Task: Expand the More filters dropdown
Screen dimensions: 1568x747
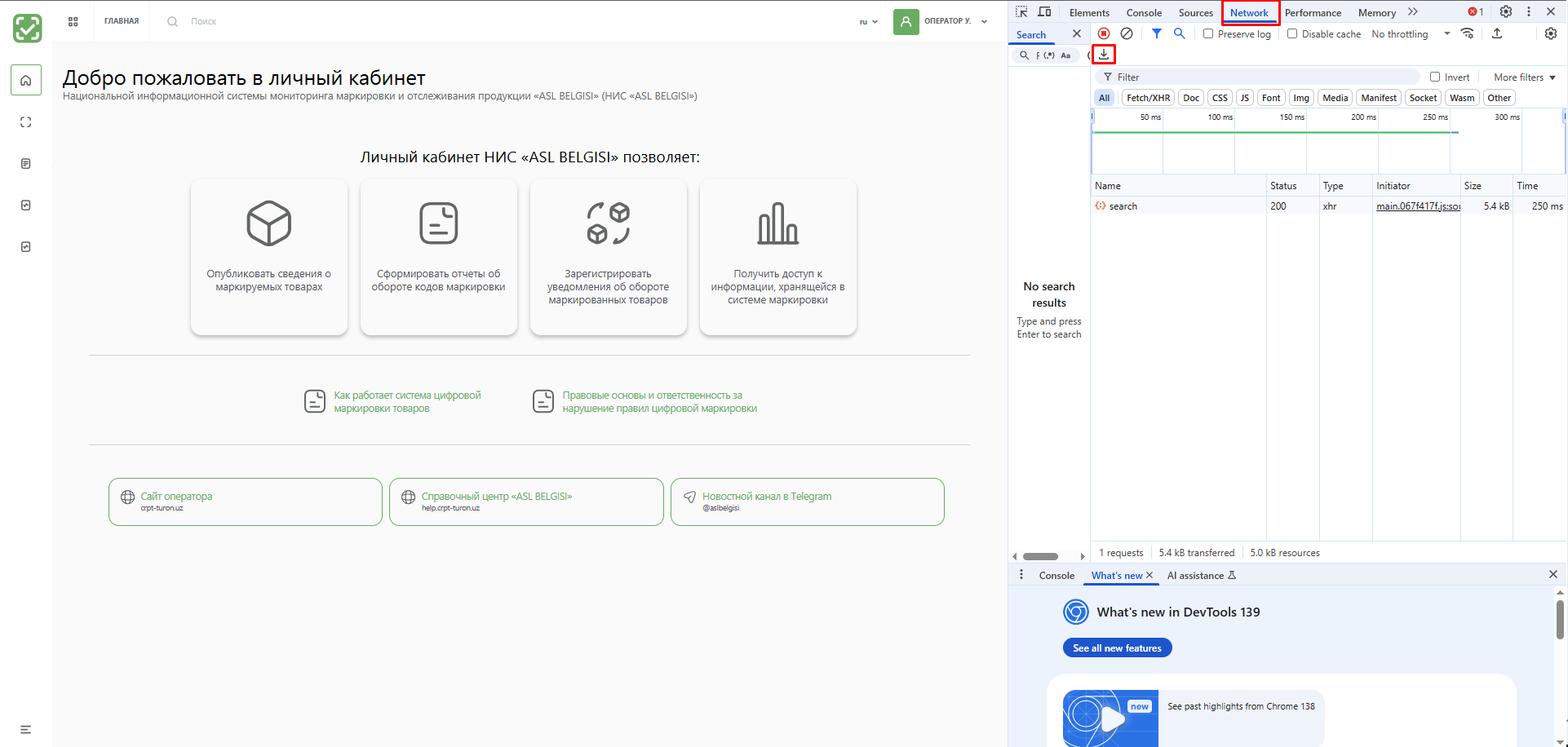Action: point(1524,77)
